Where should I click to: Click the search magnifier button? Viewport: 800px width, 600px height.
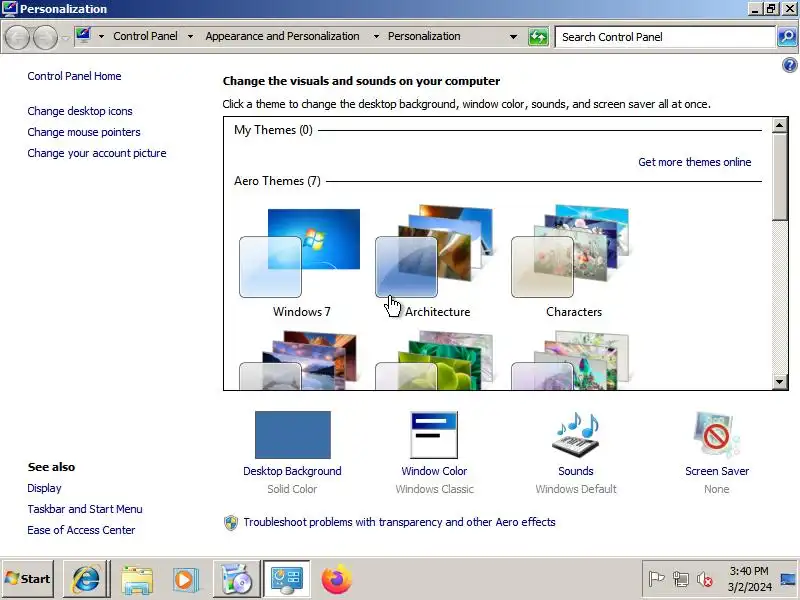tap(787, 37)
